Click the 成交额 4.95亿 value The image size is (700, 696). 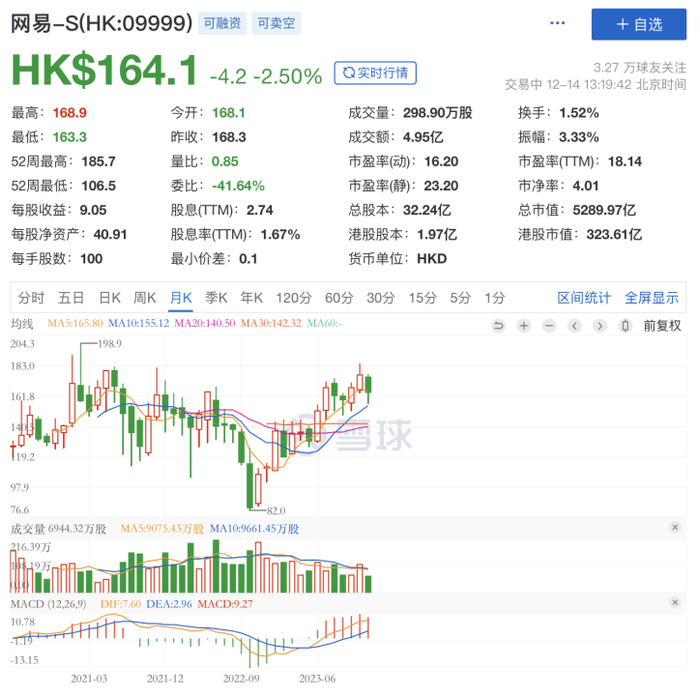pyautogui.click(x=423, y=137)
